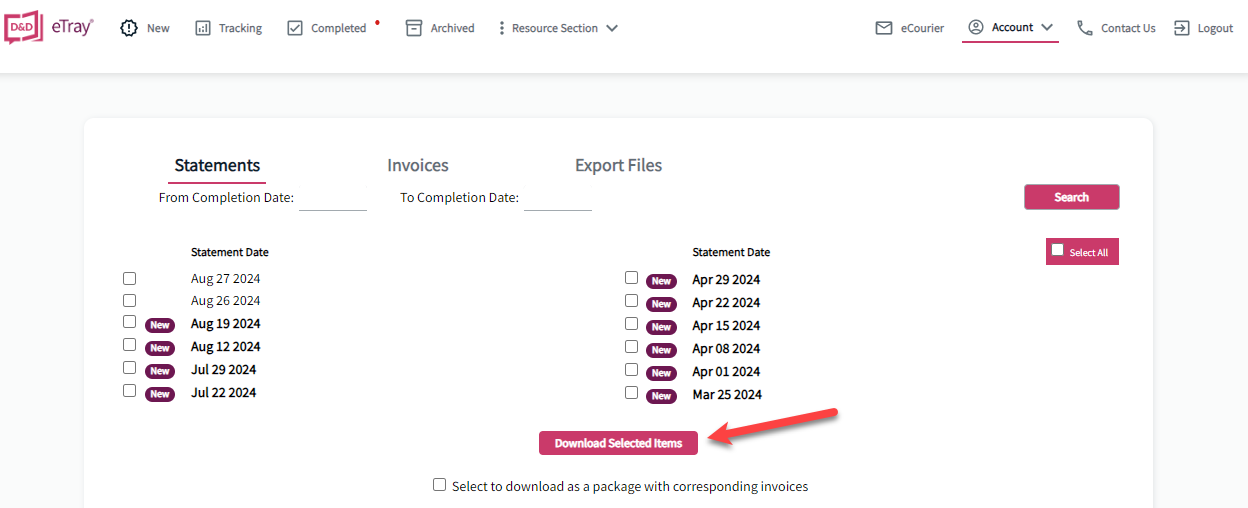Viewport: 1248px width, 508px height.
Task: Click the New badge beside Apr 08 2024
Action: point(661,350)
